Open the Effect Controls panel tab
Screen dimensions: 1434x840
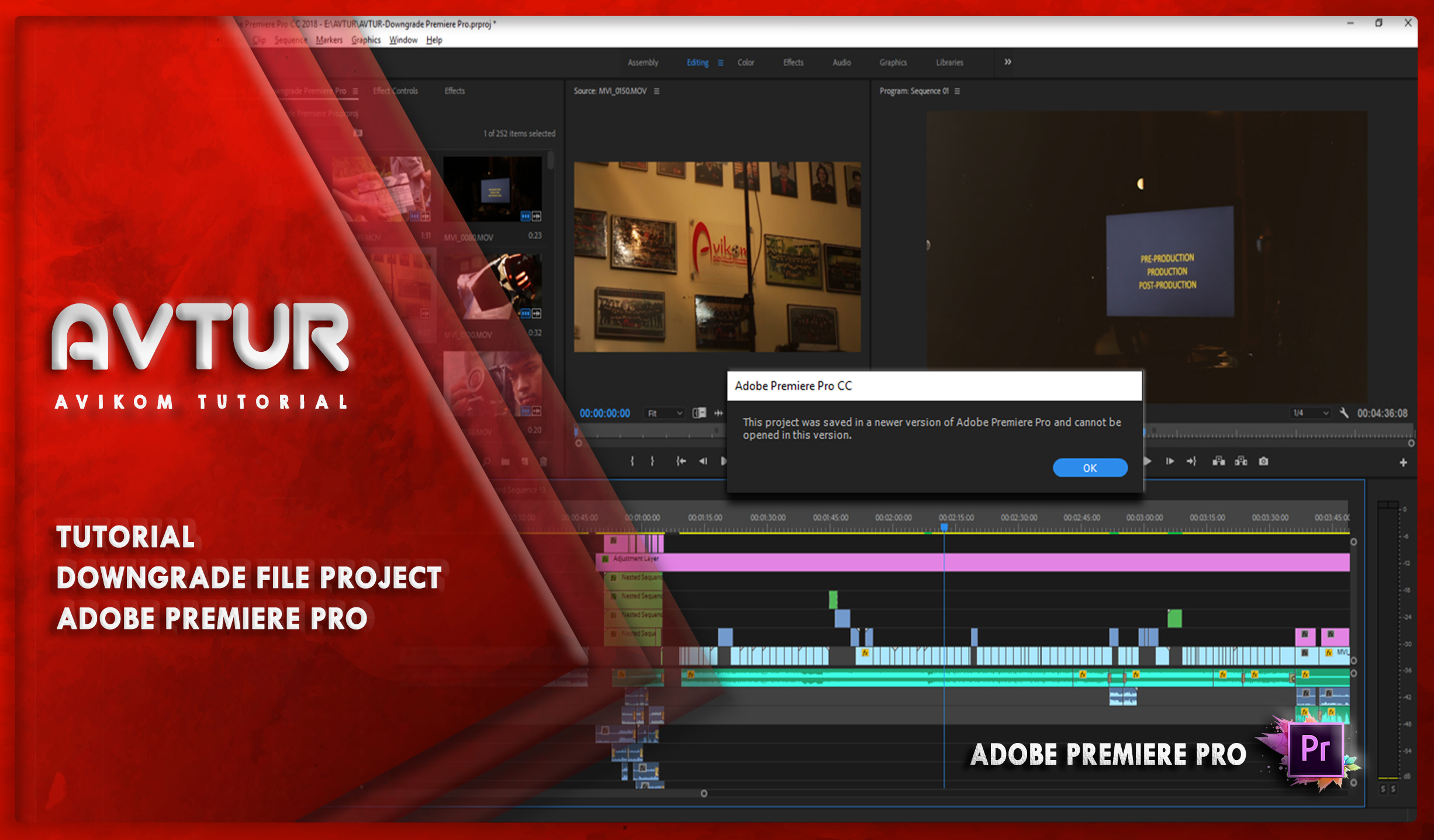[x=396, y=91]
